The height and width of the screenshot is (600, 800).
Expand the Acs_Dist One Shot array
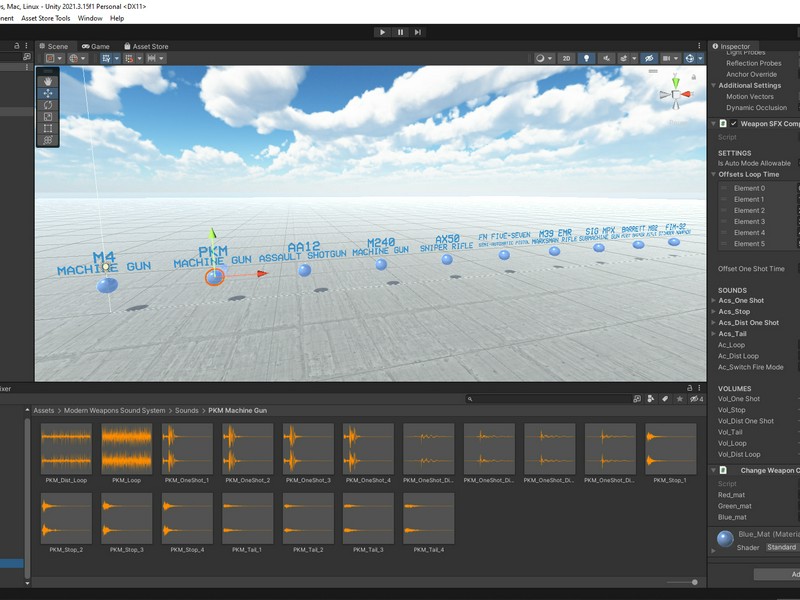(714, 322)
